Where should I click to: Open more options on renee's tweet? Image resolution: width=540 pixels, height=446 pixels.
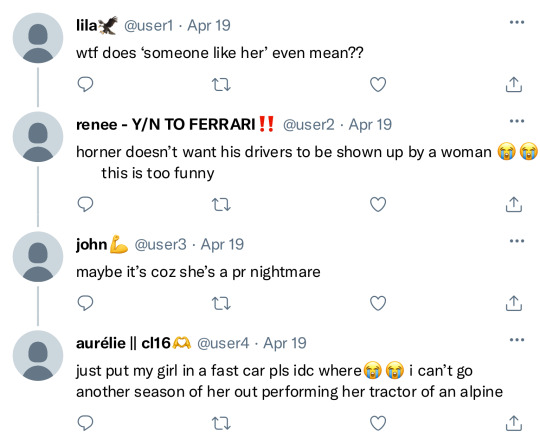point(517,121)
